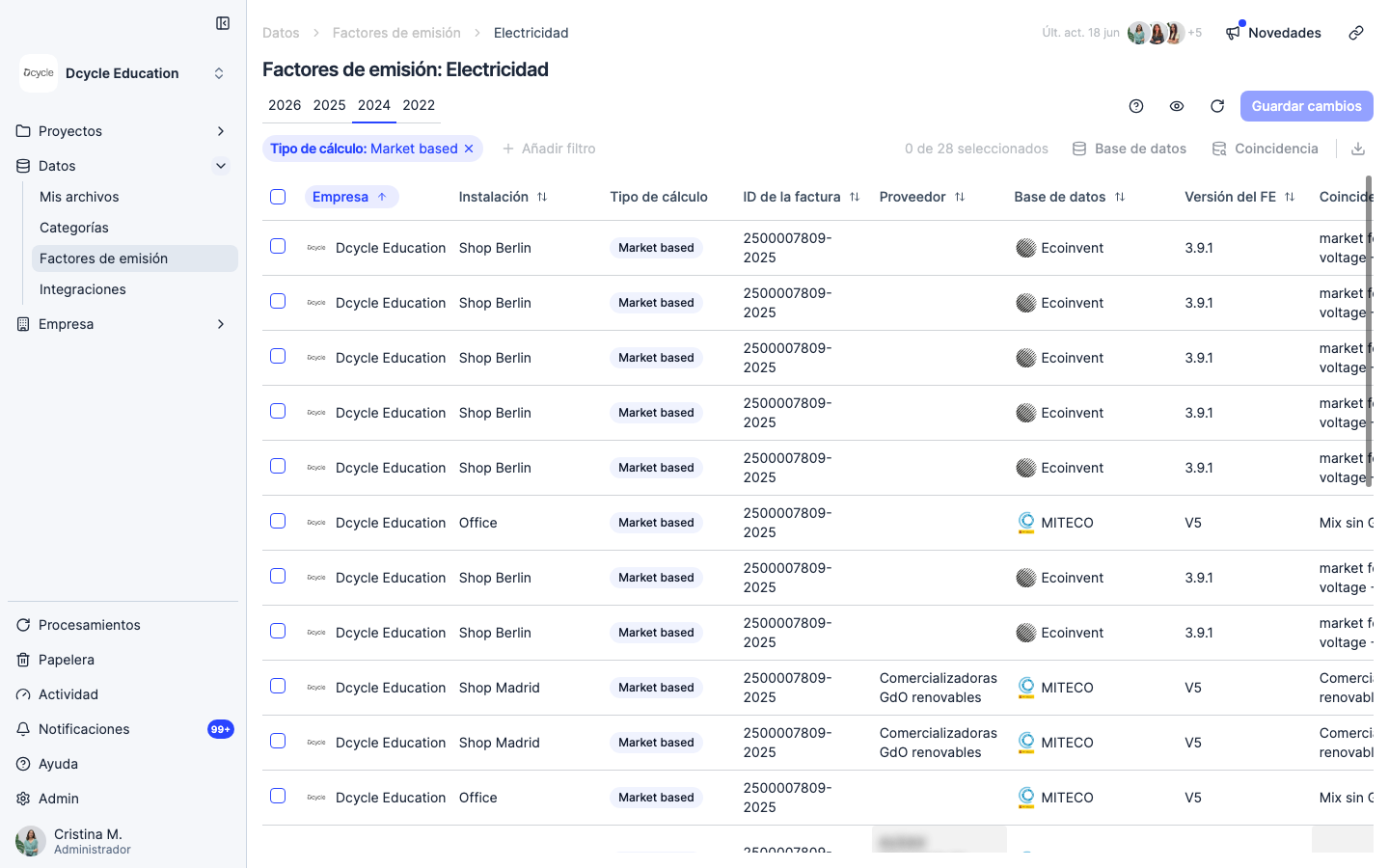Open Notificaciones bell icon
The width and height of the screenshot is (1389, 868).
click(x=23, y=729)
